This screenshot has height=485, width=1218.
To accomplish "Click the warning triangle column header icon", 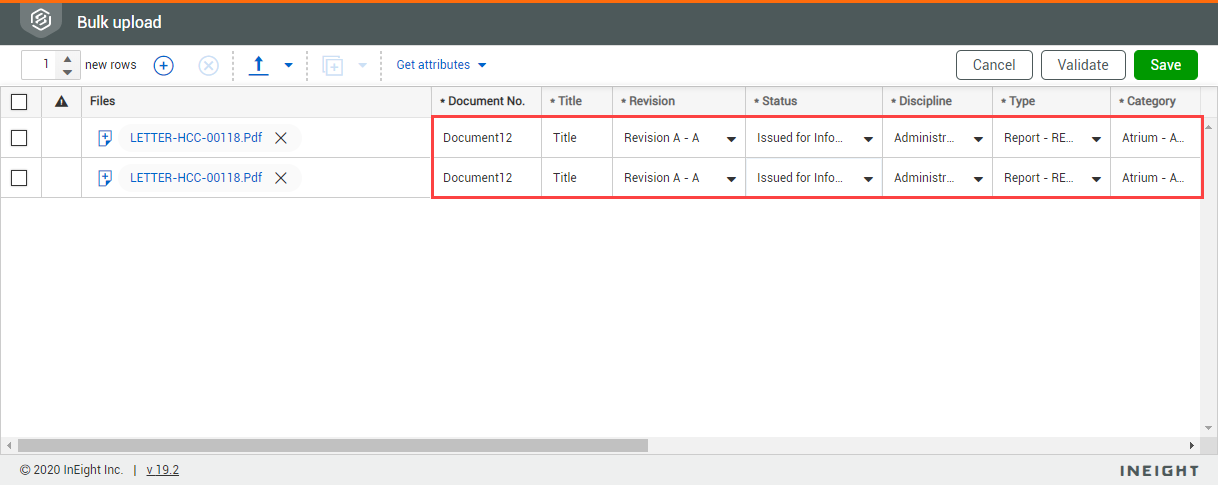I will tap(61, 101).
